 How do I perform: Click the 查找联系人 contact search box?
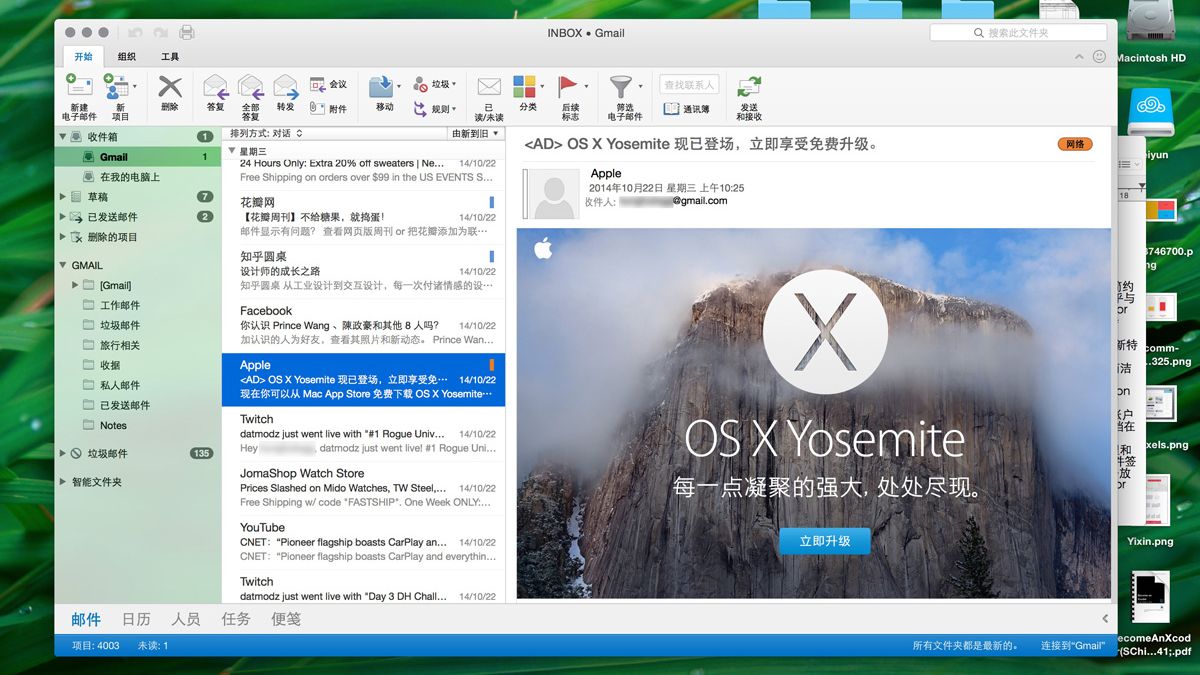coord(689,85)
